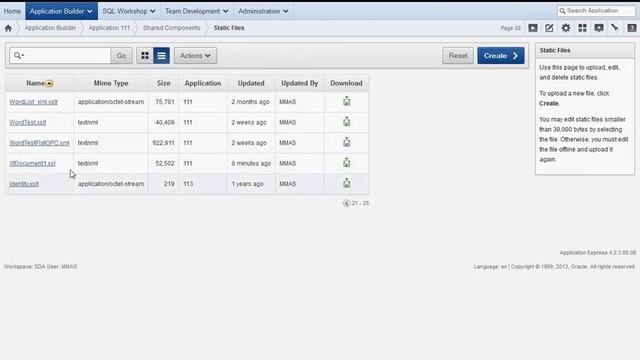Click the Reset button

tap(458, 56)
